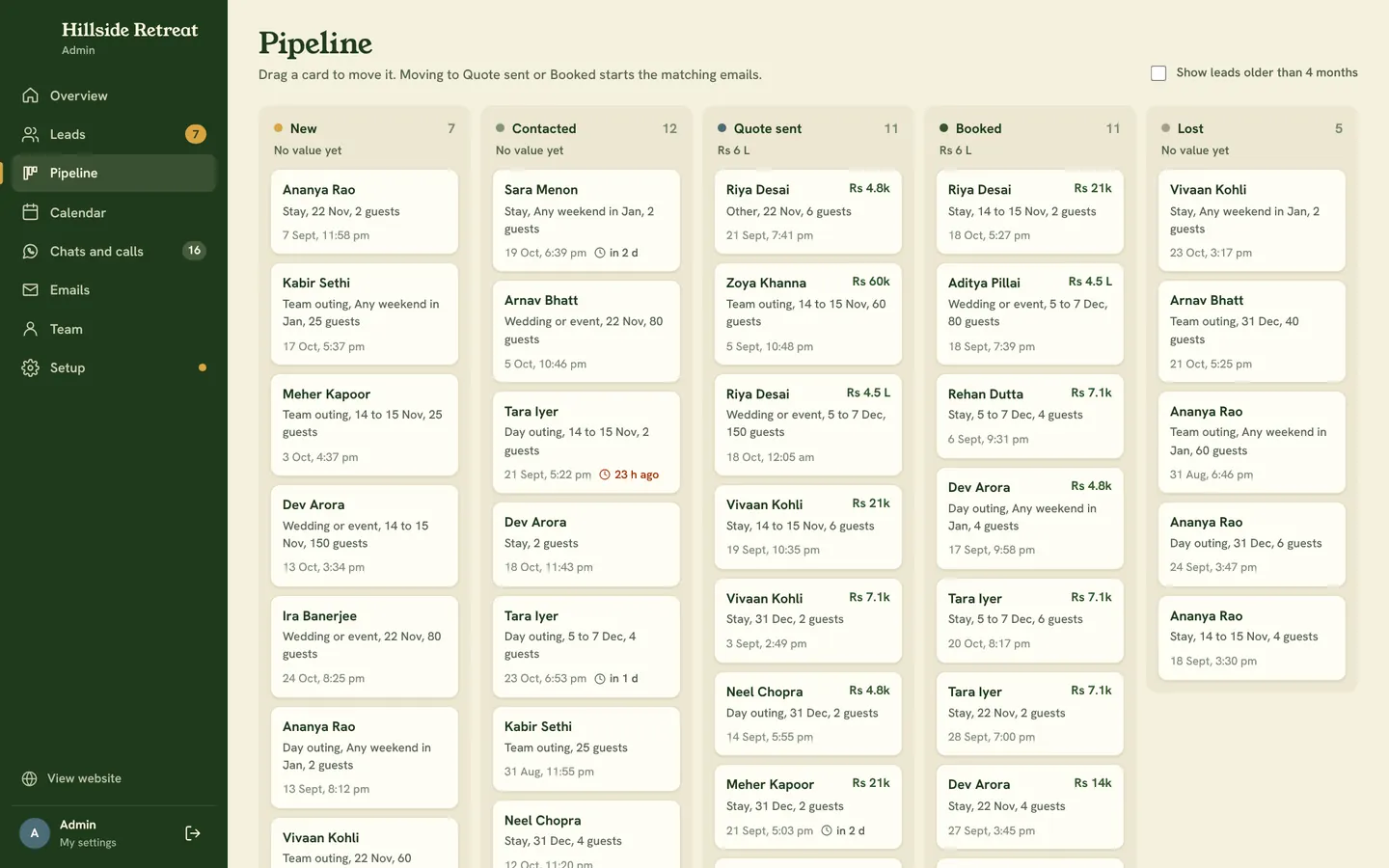This screenshot has height=868, width=1389.
Task: Click the clock icon on Sara Menon card
Action: point(600,253)
